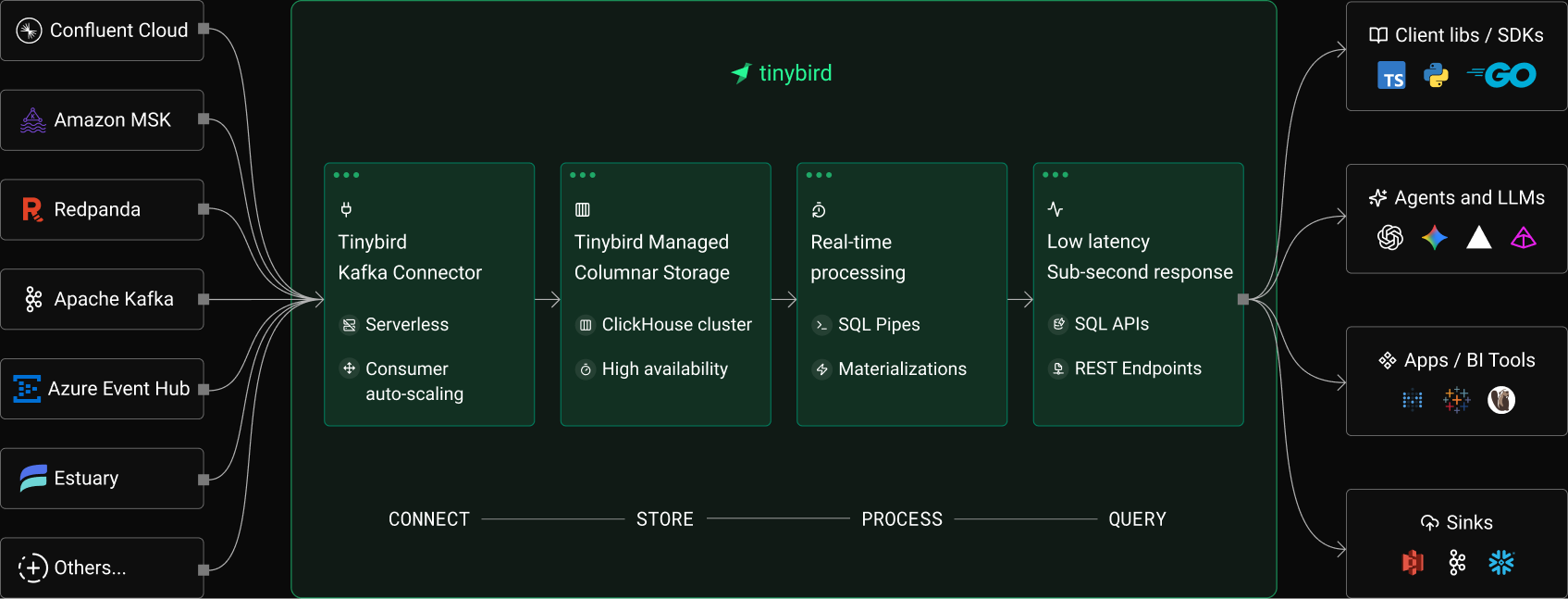Click the Apps / BI Tools heading
The height and width of the screenshot is (599, 1568).
click(x=1470, y=360)
